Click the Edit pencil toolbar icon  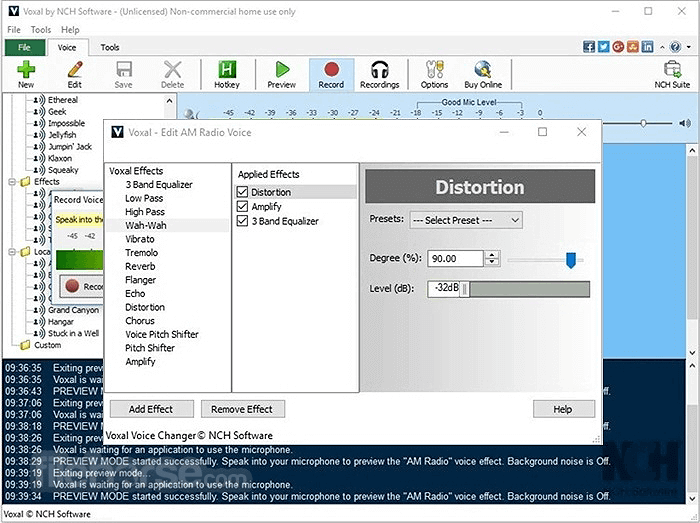[74, 70]
